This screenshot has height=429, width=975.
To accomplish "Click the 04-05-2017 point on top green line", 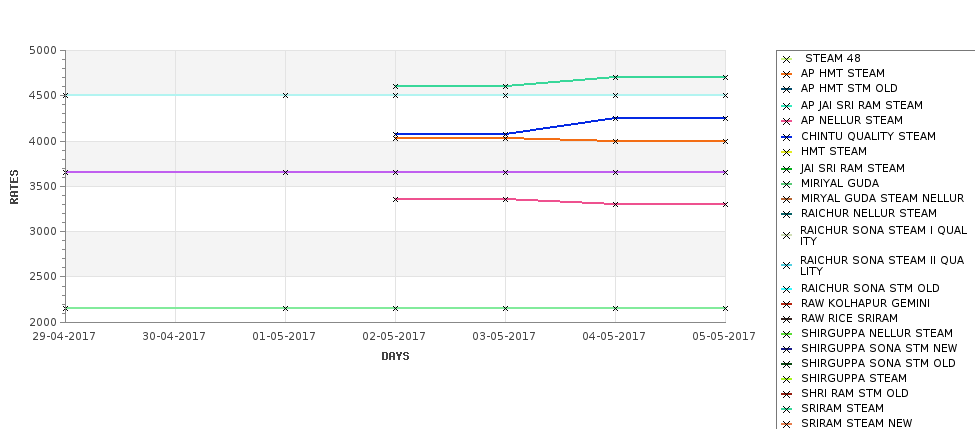I will tap(616, 77).
